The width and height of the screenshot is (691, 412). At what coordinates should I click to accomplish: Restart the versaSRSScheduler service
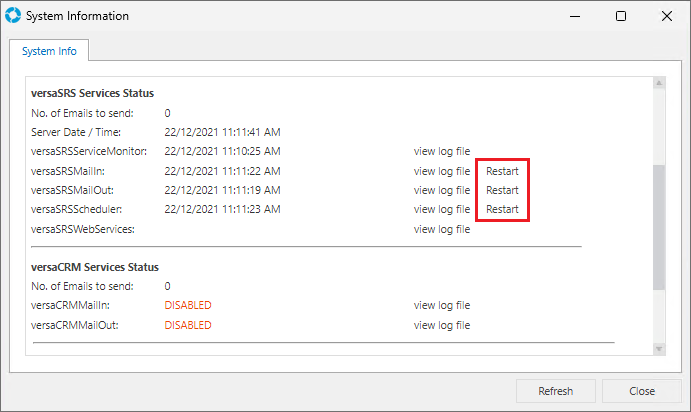tap(502, 210)
